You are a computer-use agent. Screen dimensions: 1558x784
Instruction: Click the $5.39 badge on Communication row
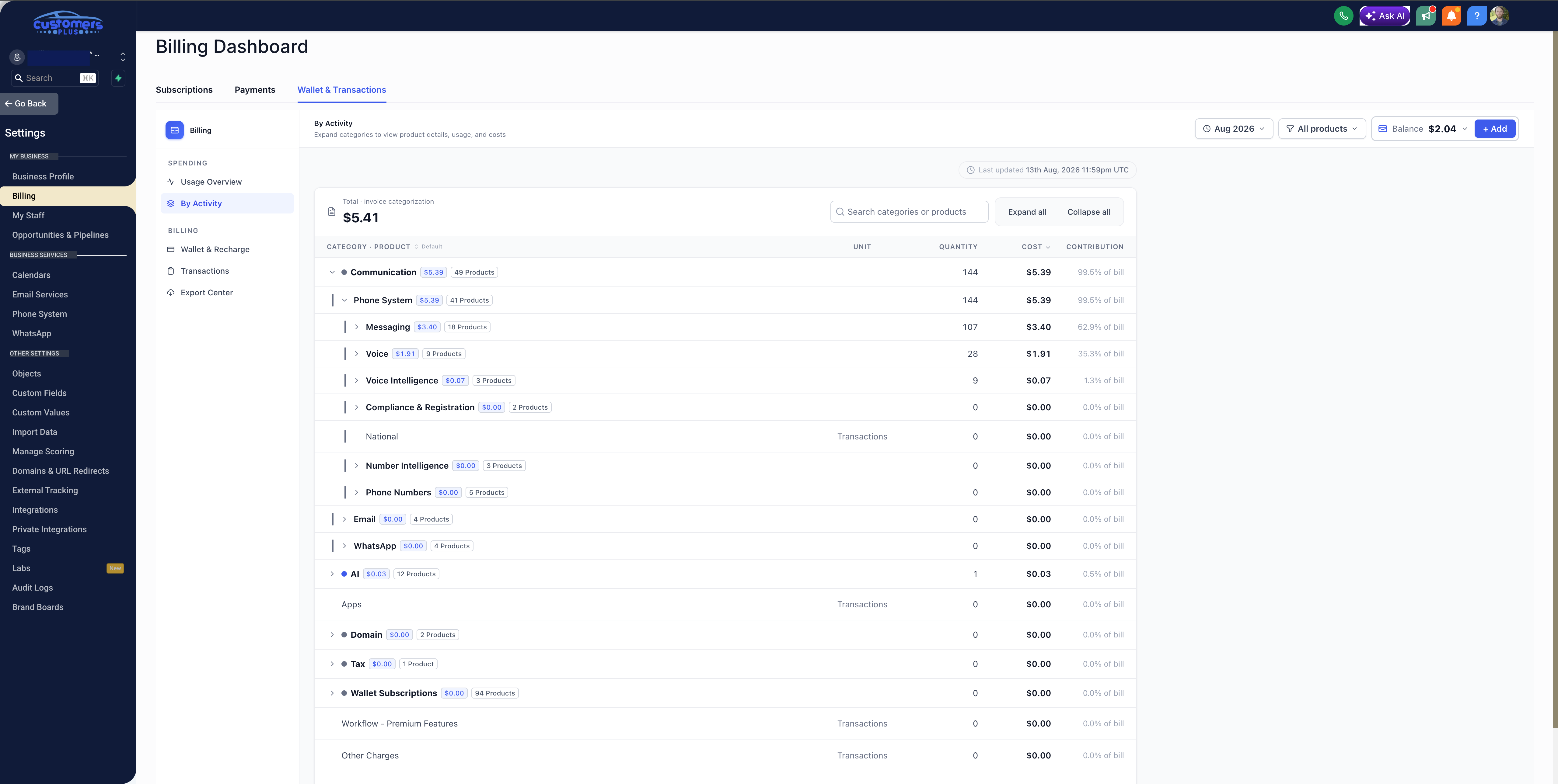(434, 272)
